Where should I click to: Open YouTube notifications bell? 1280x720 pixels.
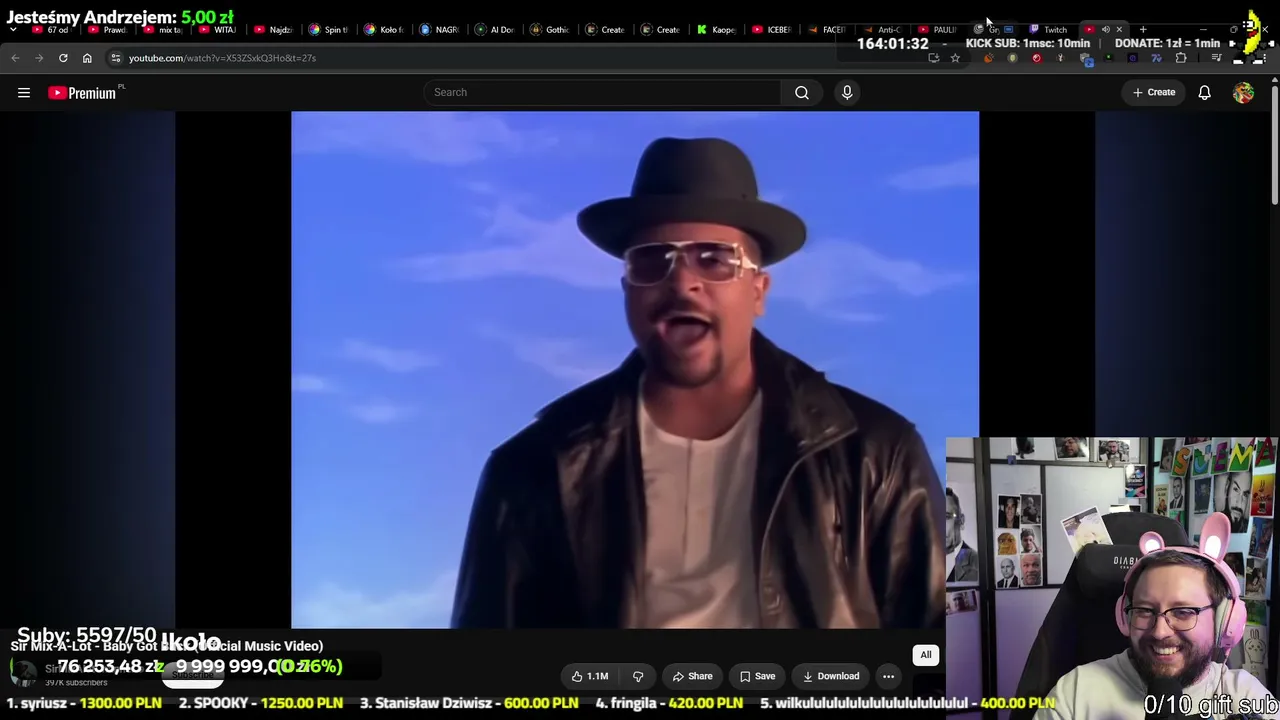(1205, 93)
